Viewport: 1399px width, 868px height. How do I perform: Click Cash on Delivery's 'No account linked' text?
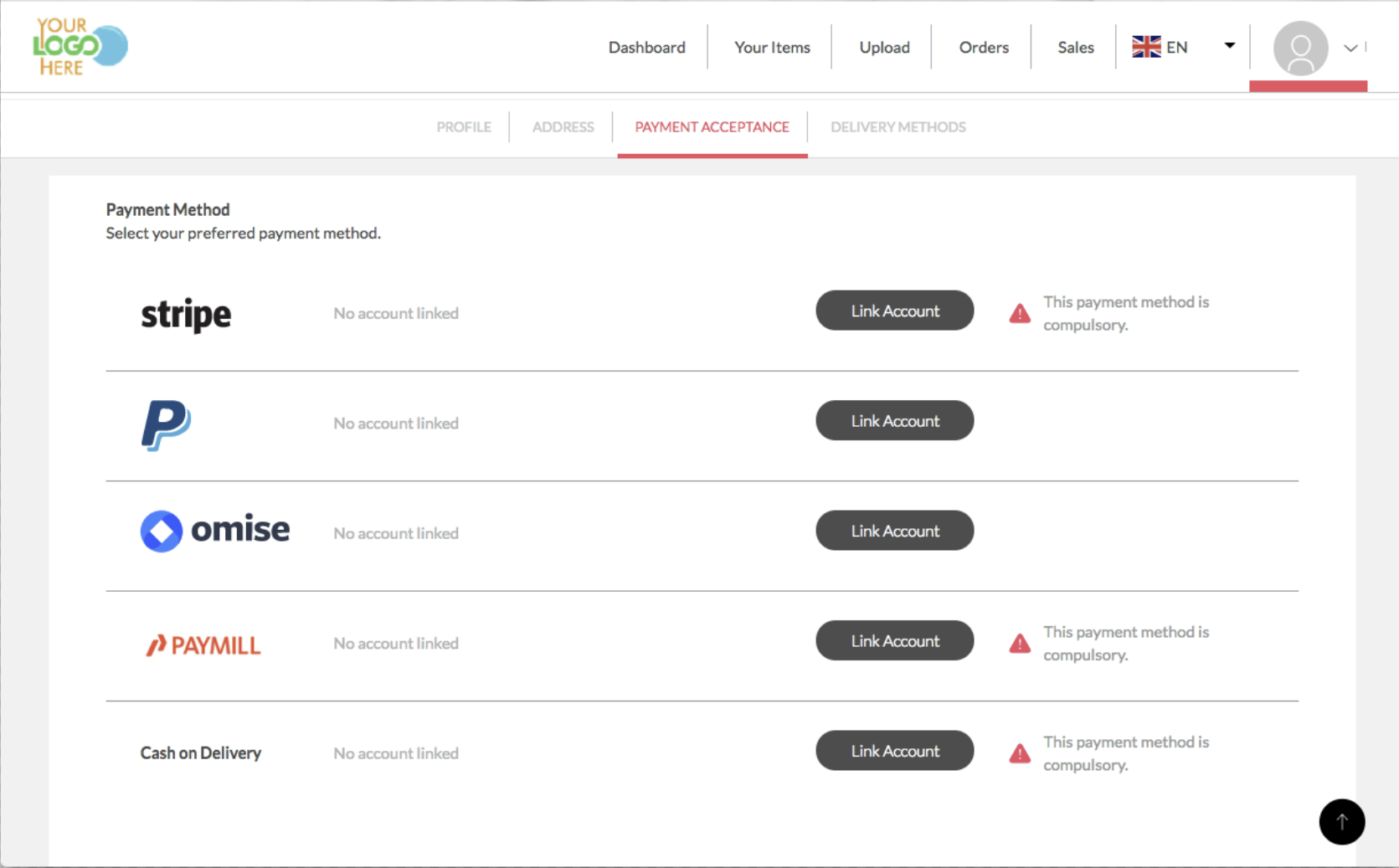click(396, 753)
